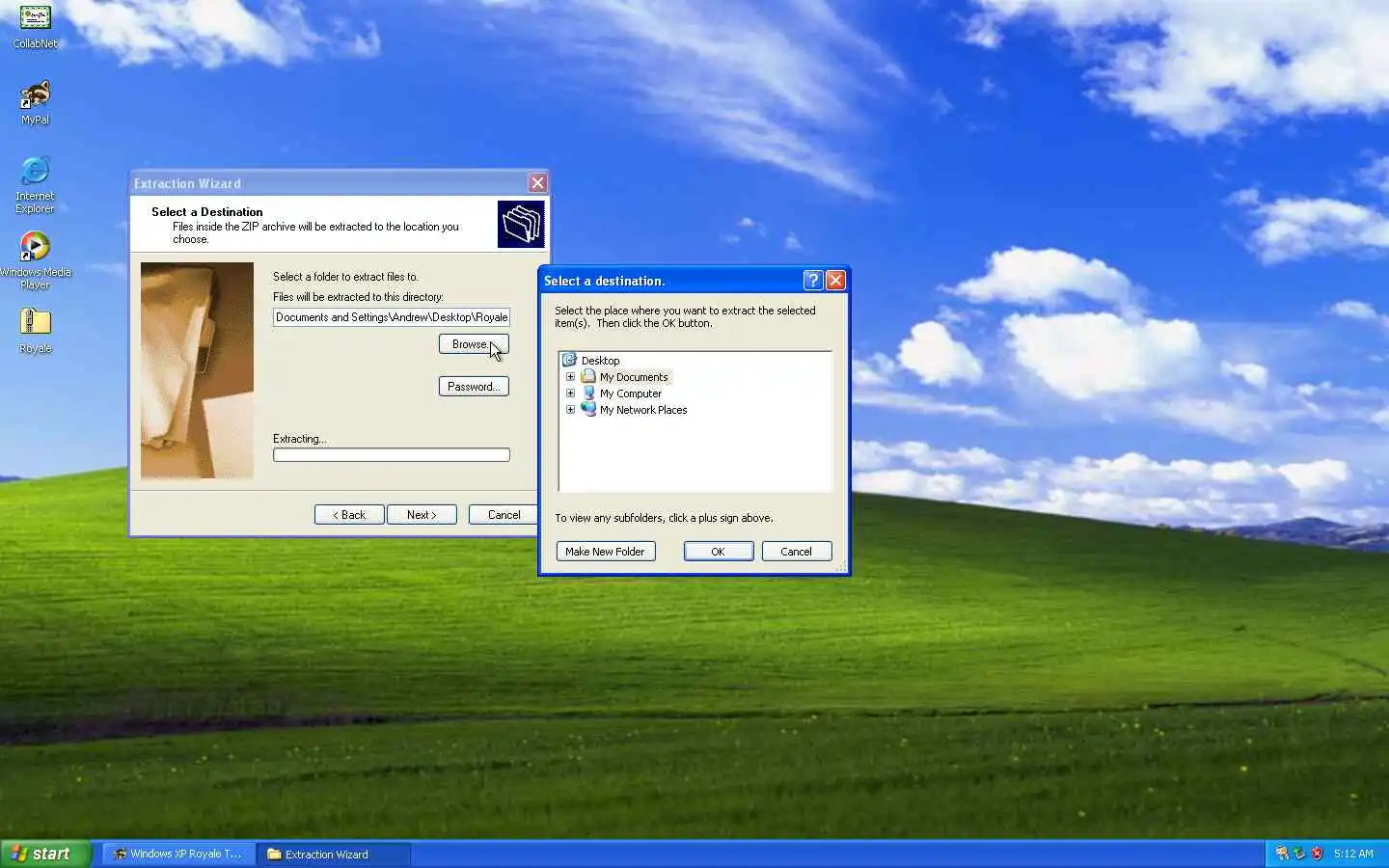Click the My Computer icon in tree
Screen dimensions: 1389x868
click(588, 393)
